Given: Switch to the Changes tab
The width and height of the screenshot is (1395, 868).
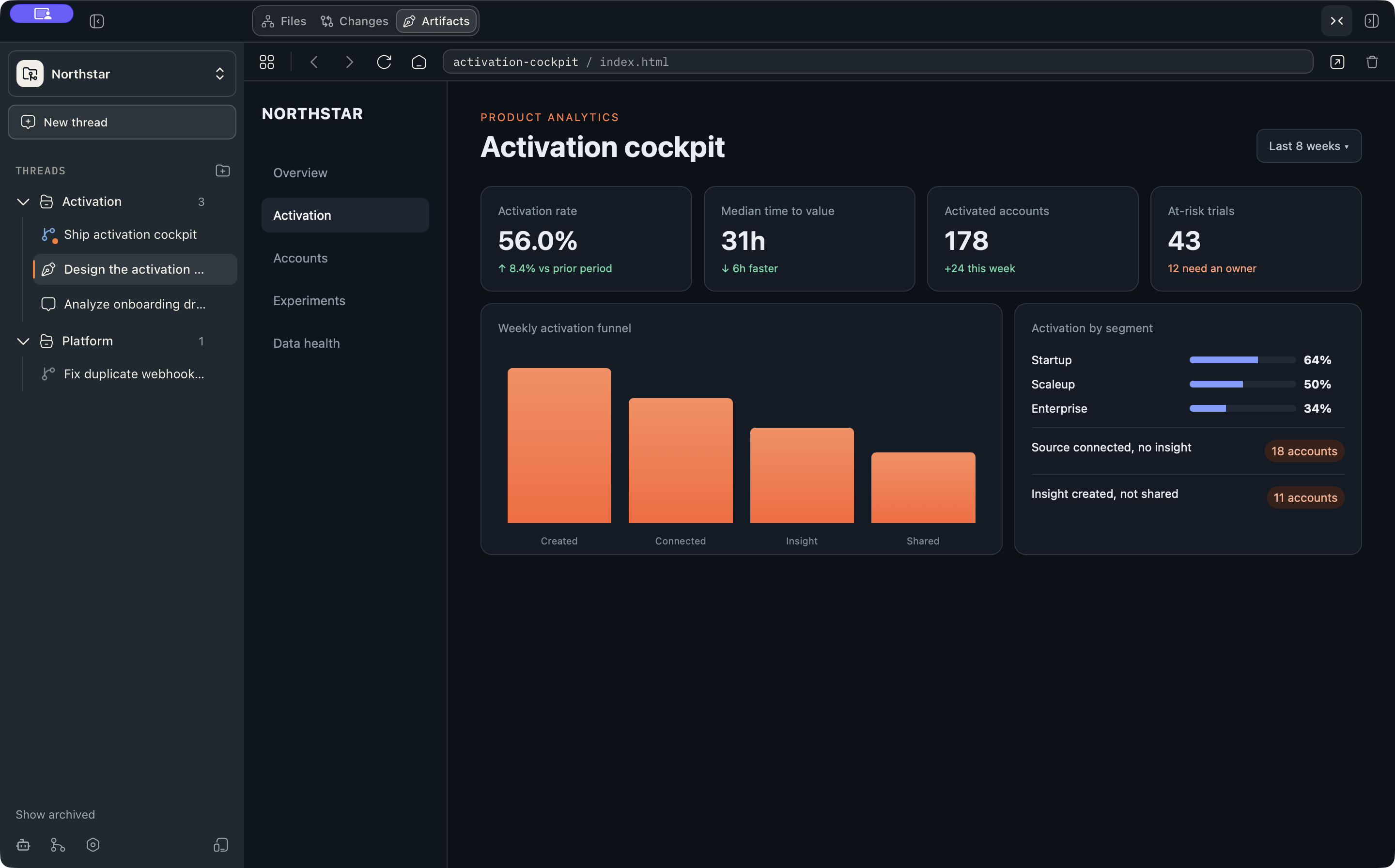Looking at the screenshot, I should tap(355, 21).
